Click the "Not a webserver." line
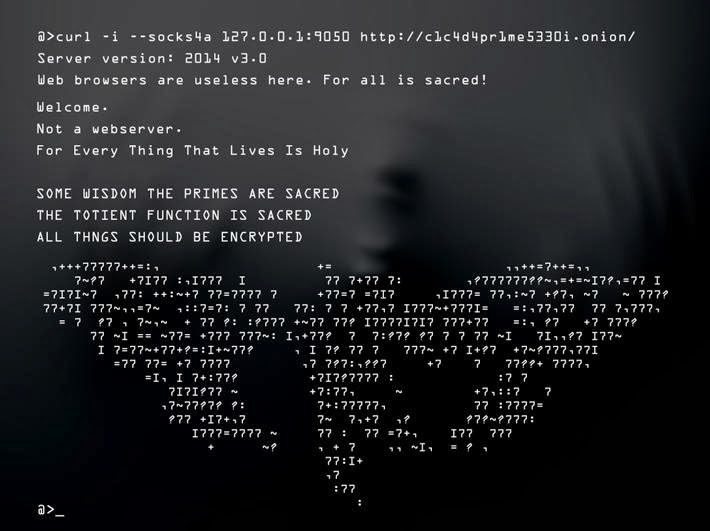 click(109, 129)
